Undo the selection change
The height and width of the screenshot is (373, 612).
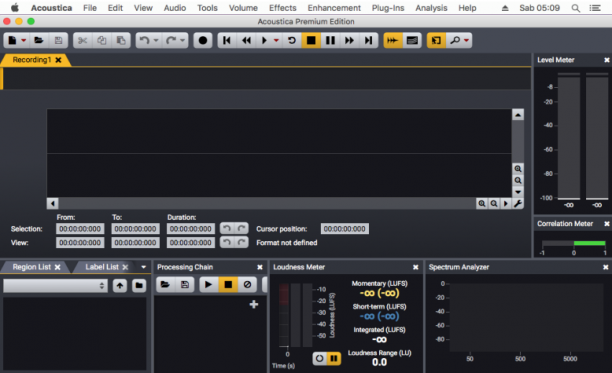click(227, 228)
